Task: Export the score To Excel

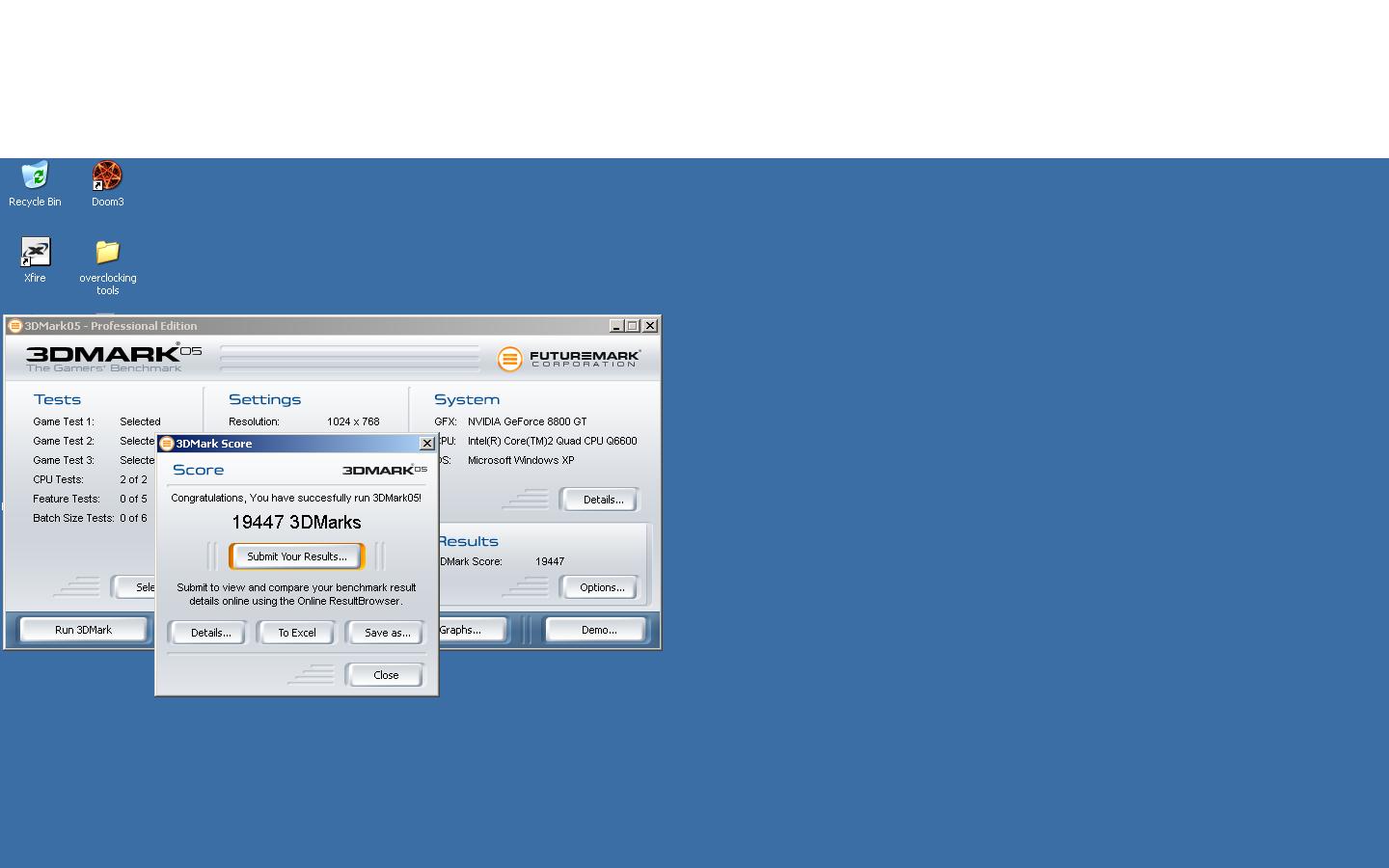Action: click(296, 633)
